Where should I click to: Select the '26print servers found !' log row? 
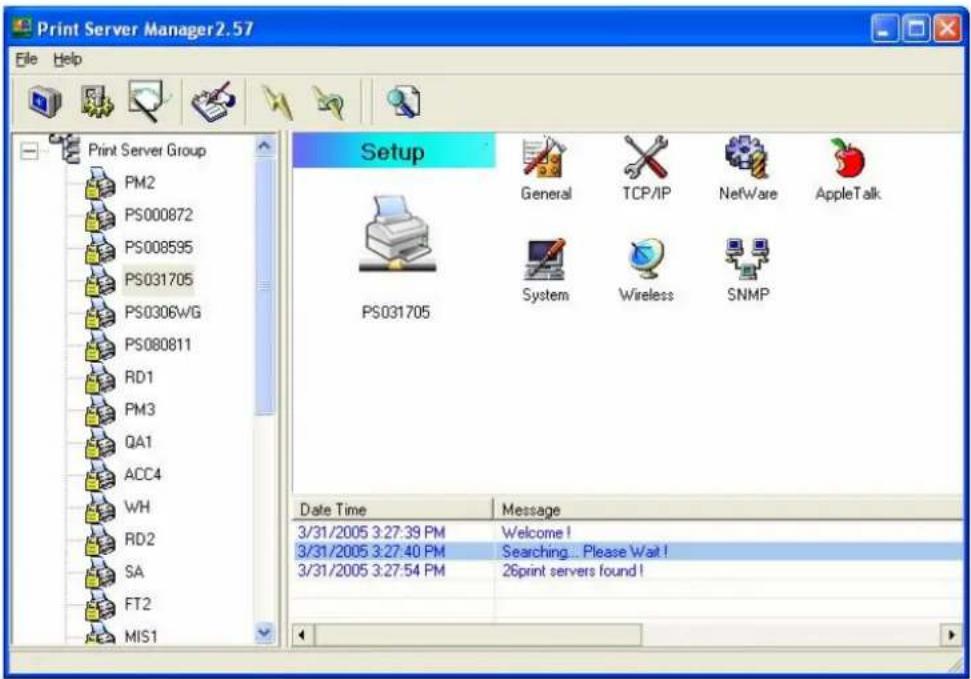click(628, 571)
